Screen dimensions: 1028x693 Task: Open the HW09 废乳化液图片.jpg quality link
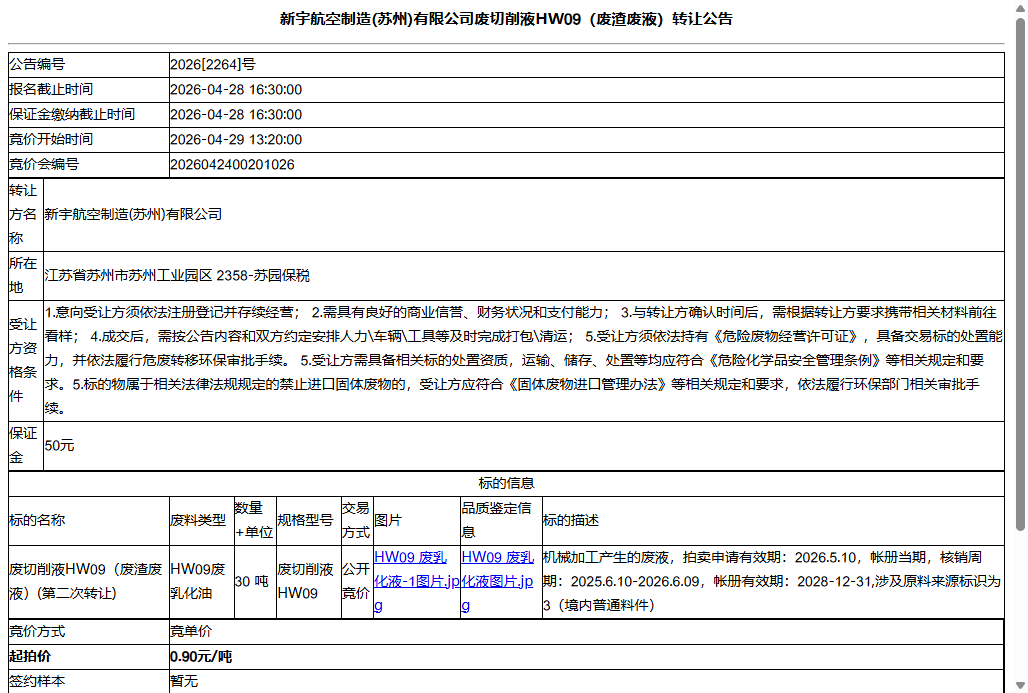click(498, 581)
